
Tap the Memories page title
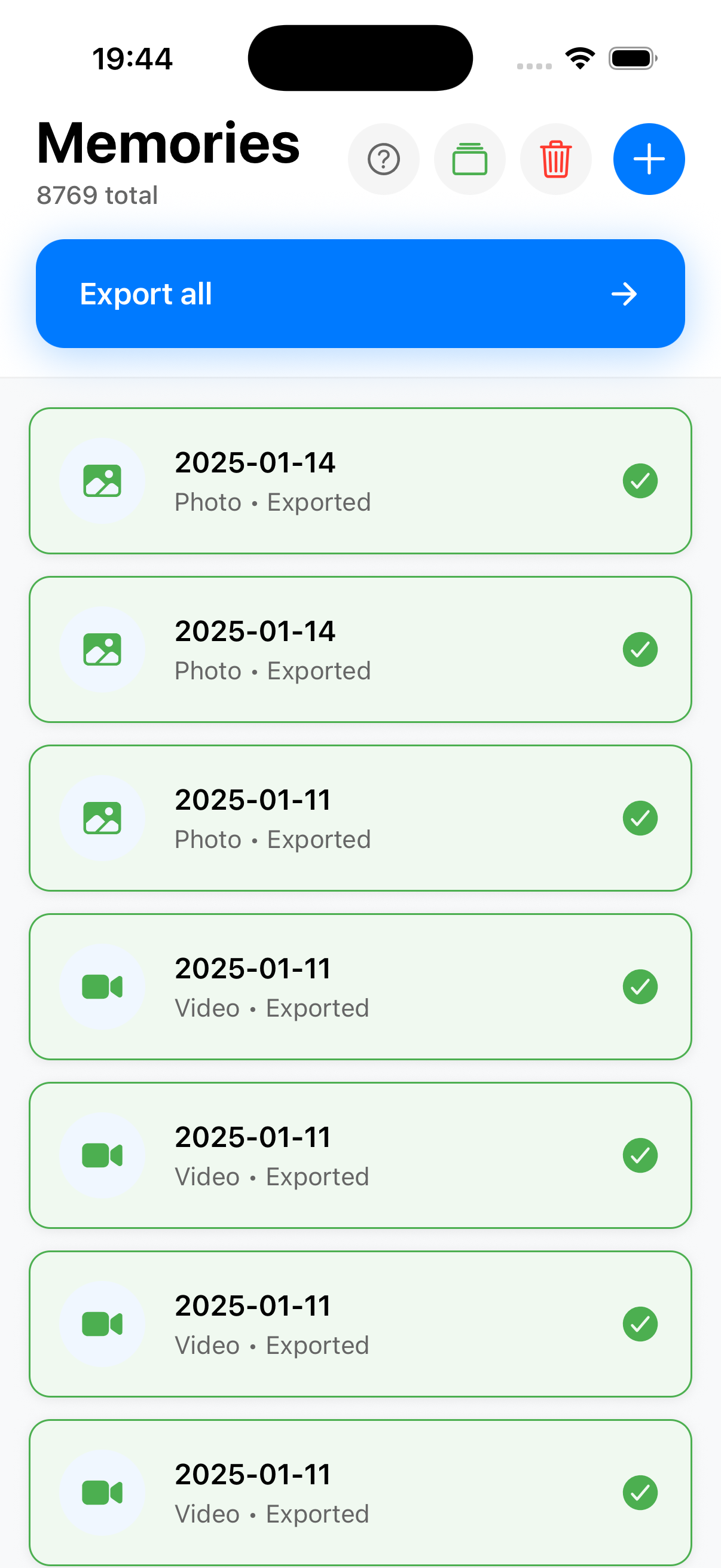click(168, 144)
